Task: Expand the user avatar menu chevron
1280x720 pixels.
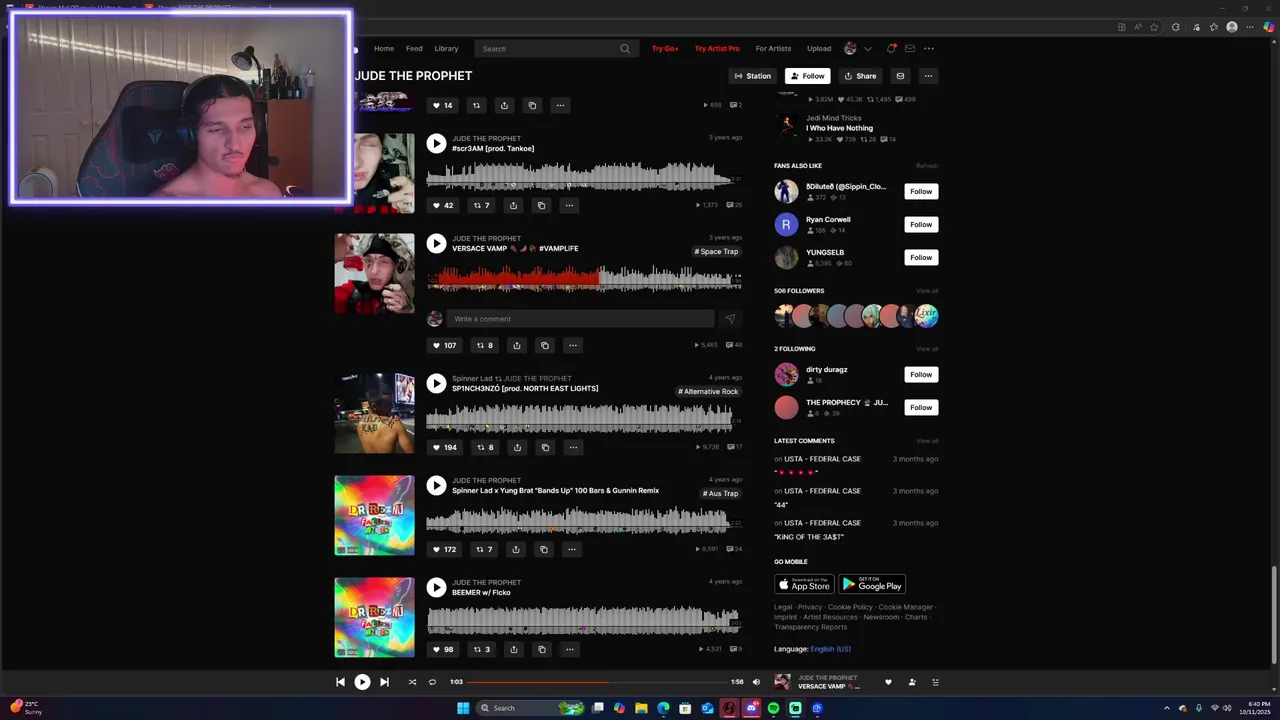Action: (x=867, y=49)
